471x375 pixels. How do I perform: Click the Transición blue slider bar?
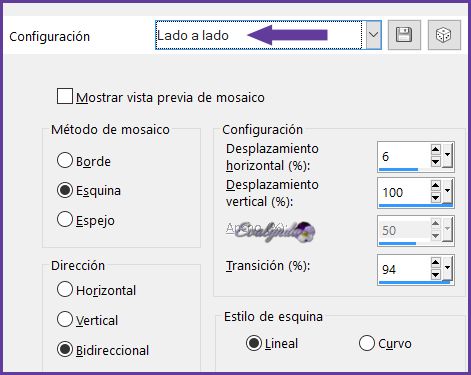point(415,282)
